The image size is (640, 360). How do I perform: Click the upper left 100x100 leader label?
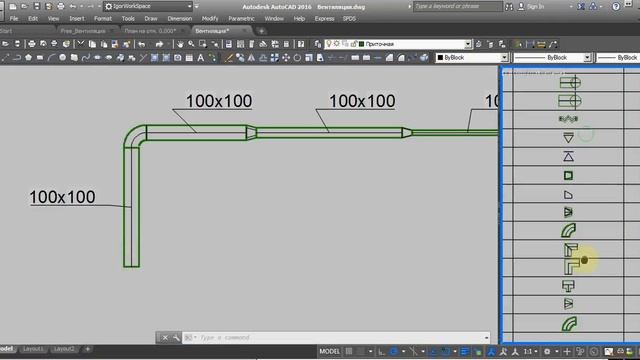219,101
